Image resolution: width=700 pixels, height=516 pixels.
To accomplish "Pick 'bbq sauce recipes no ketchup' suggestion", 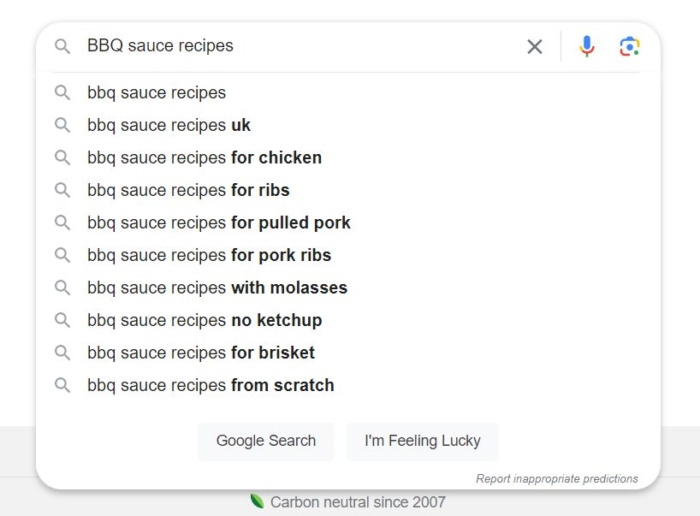I will pyautogui.click(x=348, y=320).
